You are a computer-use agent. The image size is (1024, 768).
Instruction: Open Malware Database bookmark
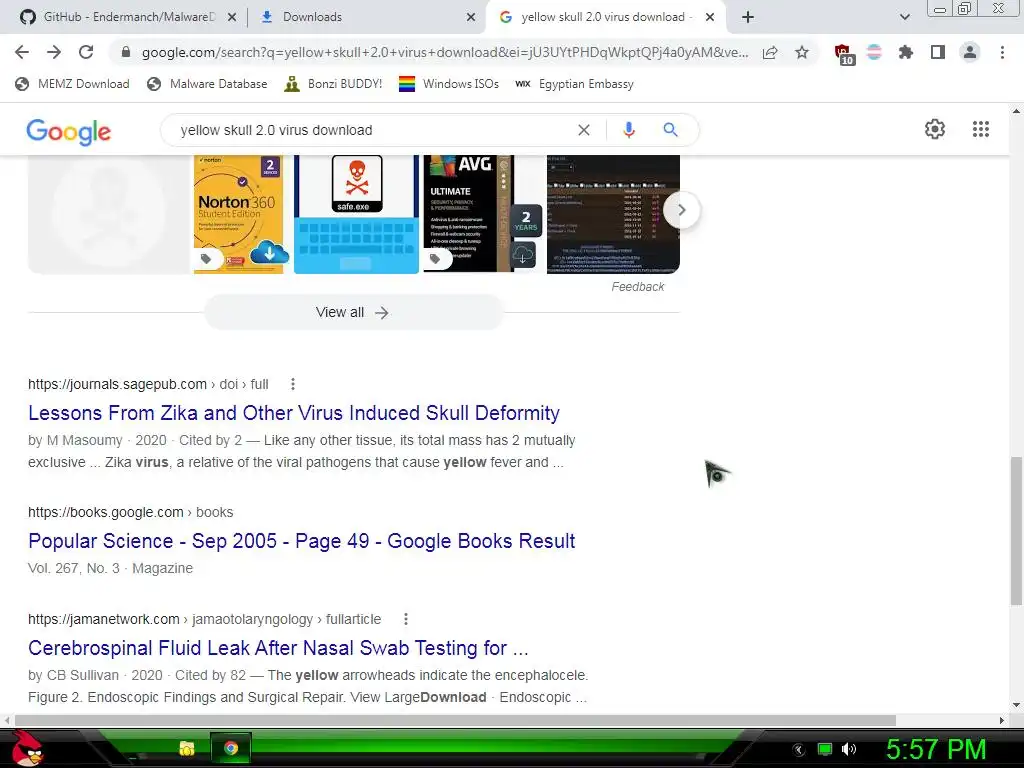(x=208, y=84)
